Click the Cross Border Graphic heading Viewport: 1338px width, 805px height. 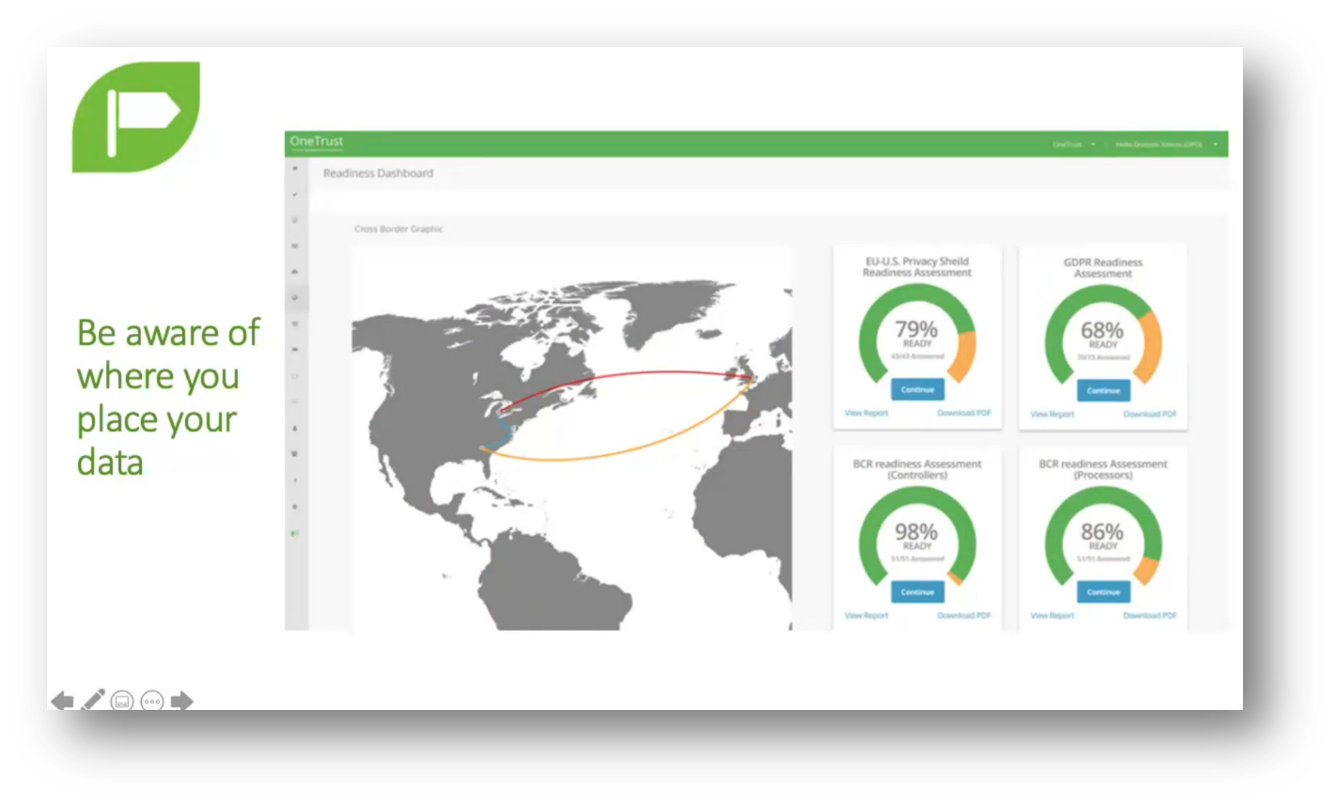click(x=398, y=229)
